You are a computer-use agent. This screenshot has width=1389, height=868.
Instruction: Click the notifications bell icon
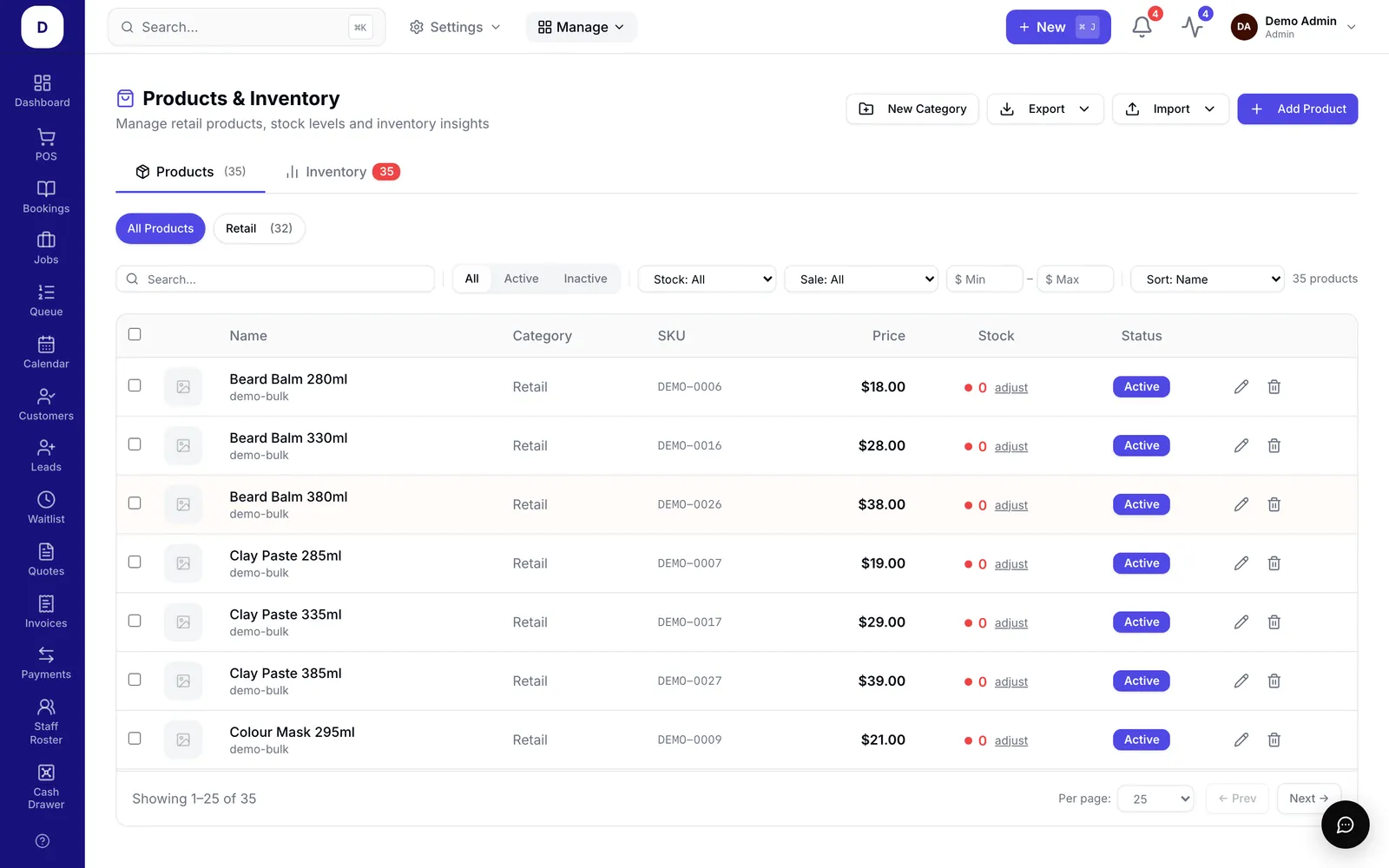pos(1142,27)
